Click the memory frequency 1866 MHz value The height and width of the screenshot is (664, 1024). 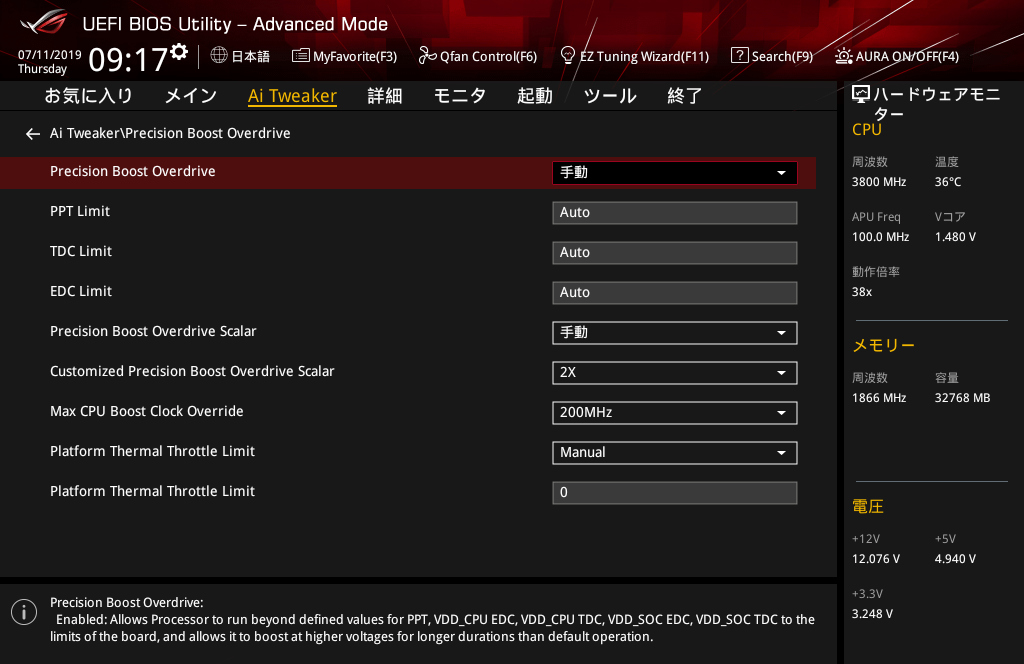879,398
